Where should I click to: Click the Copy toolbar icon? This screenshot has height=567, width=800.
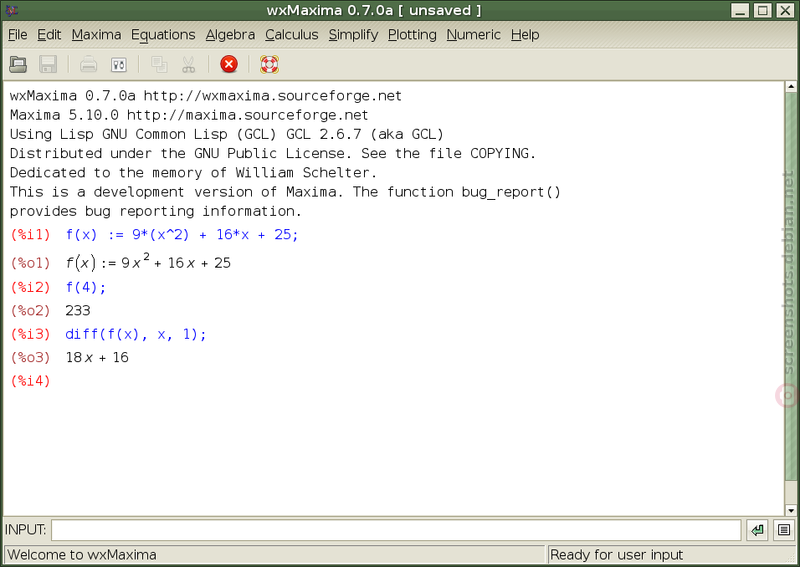(159, 64)
